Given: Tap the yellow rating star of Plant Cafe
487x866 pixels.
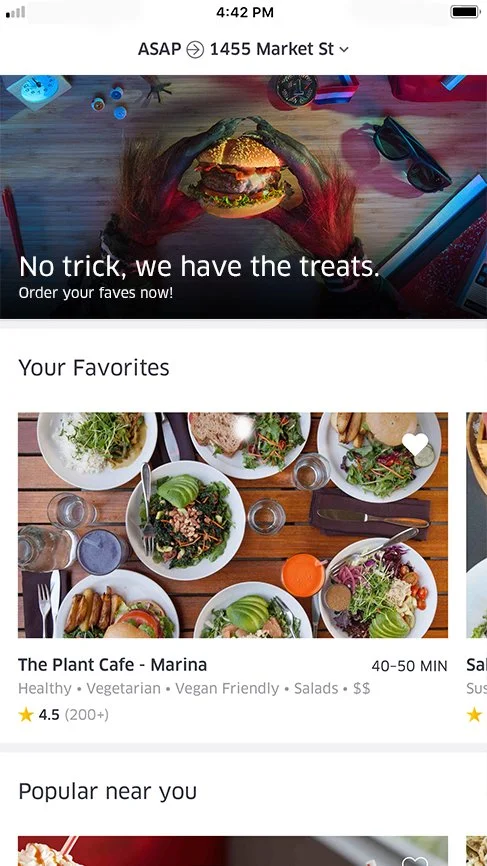Looking at the screenshot, I should [26, 715].
